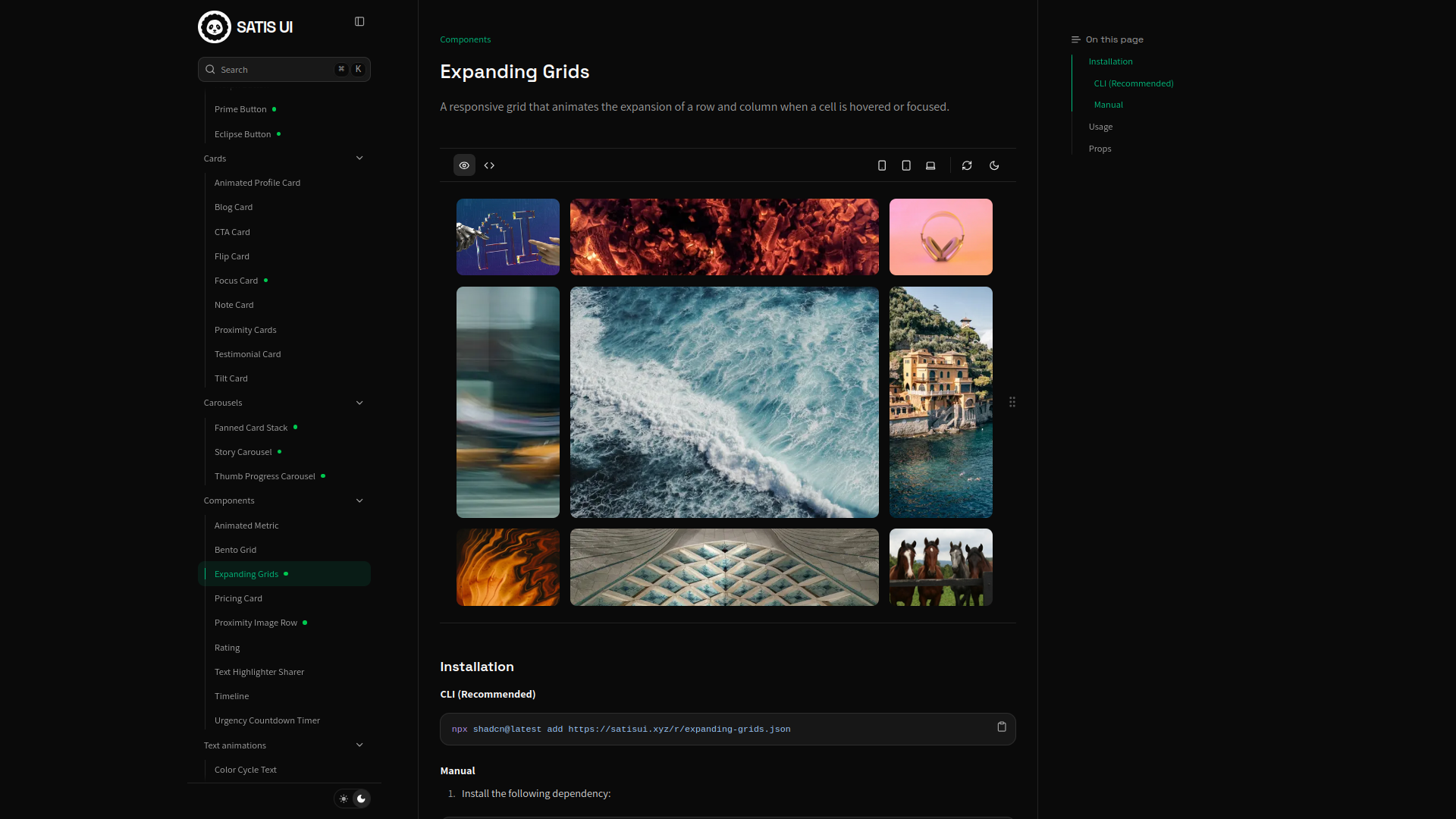Enable the preview eye toggle
The image size is (1456, 819).
(x=464, y=165)
